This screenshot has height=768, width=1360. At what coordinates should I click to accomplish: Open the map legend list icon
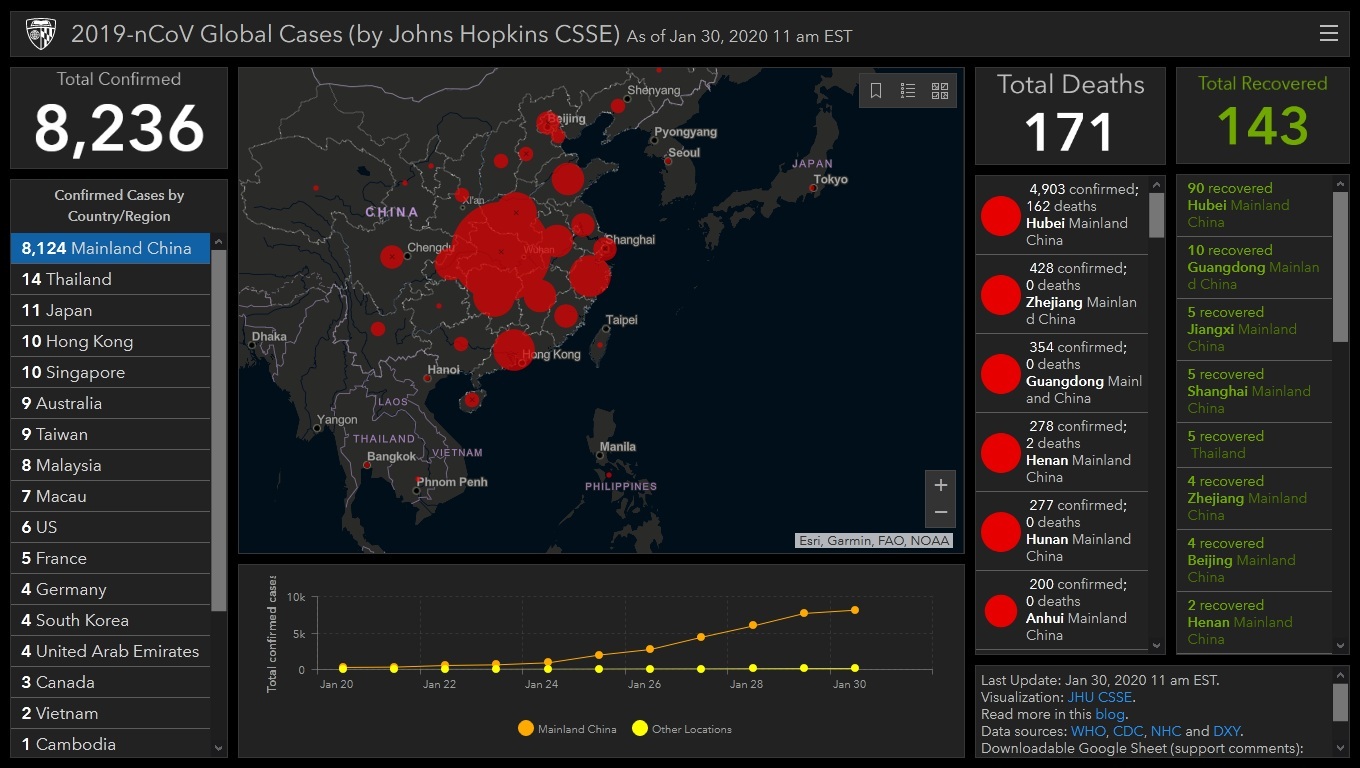[908, 91]
